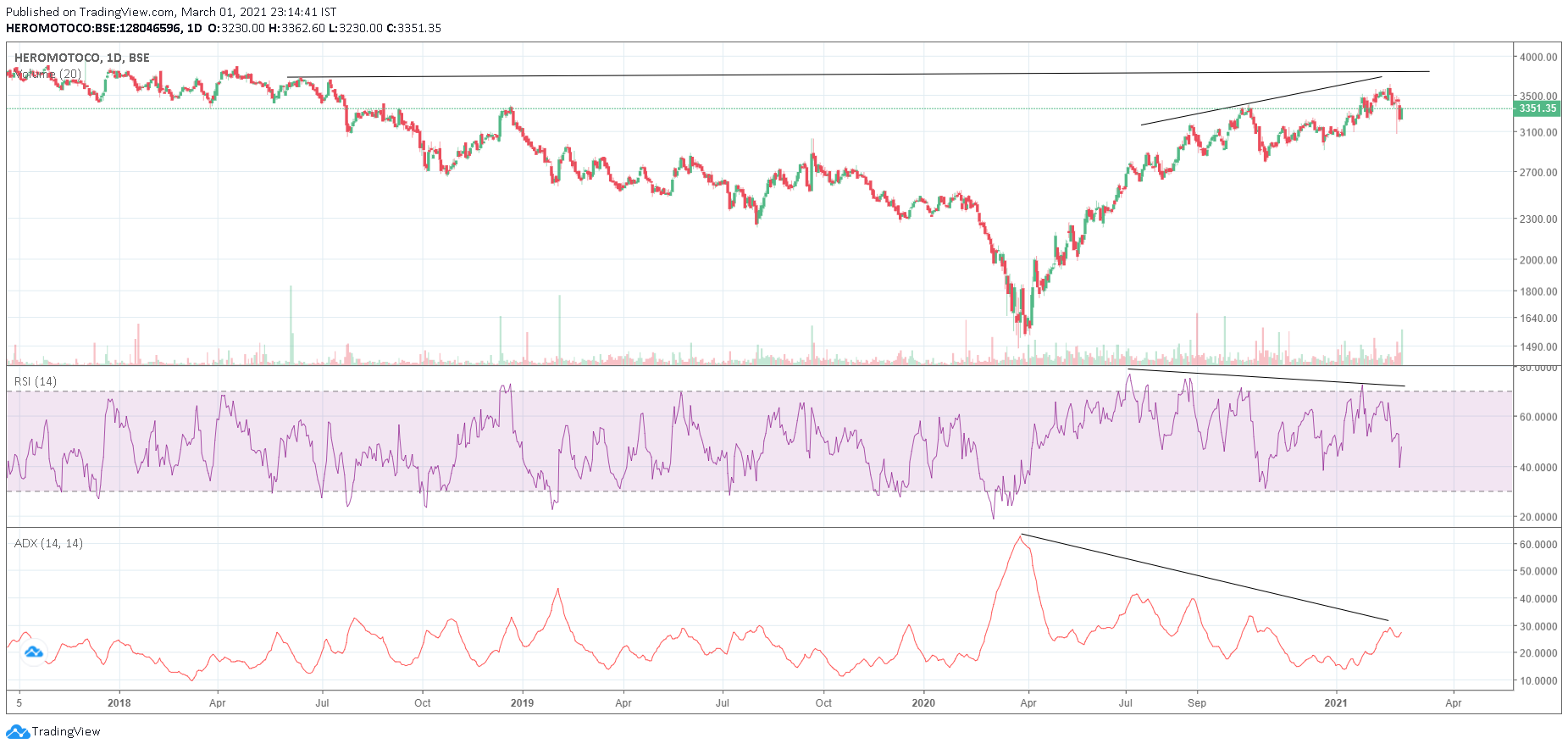Click the 2020 label on the time axis
The image size is (1568, 749).
[923, 702]
